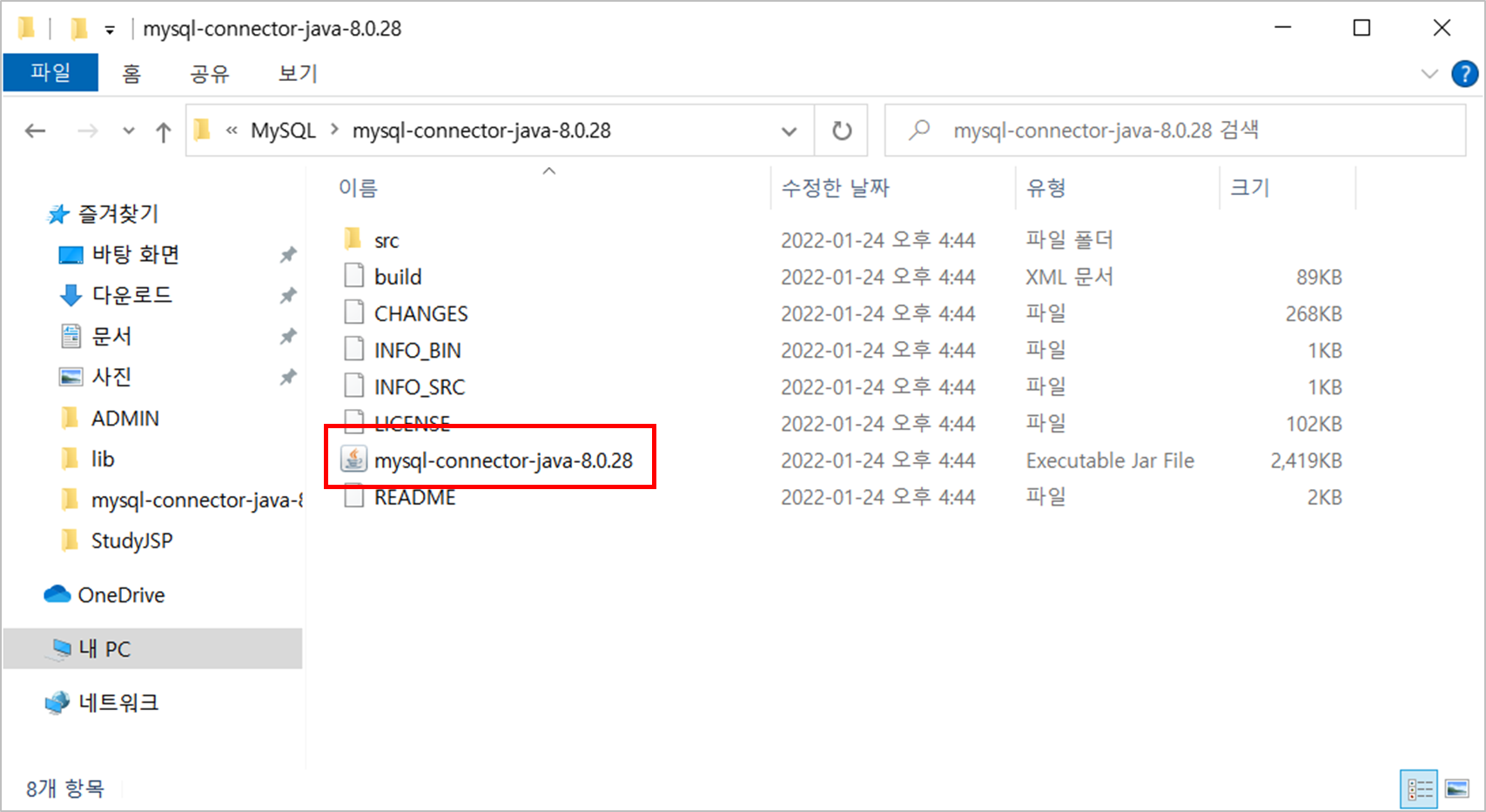Viewport: 1486px width, 812px height.
Task: Go up one folder level
Action: (x=163, y=131)
